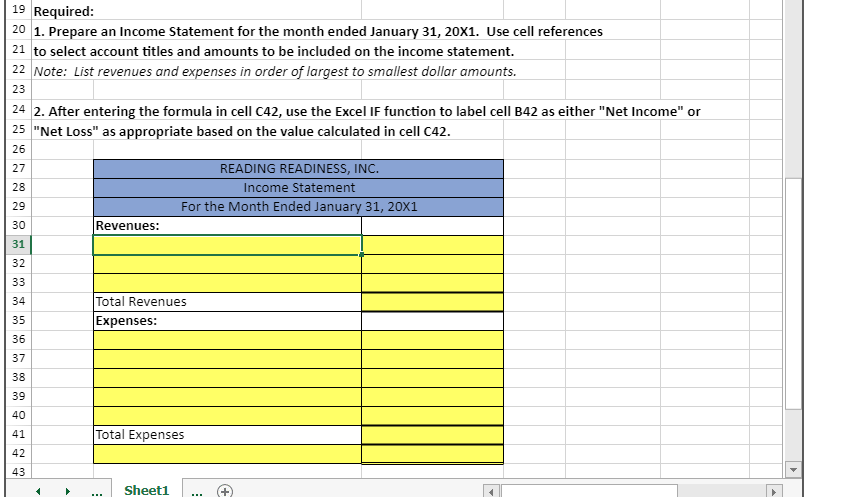Click the 'Total Expenses' label cell

[x=227, y=435]
